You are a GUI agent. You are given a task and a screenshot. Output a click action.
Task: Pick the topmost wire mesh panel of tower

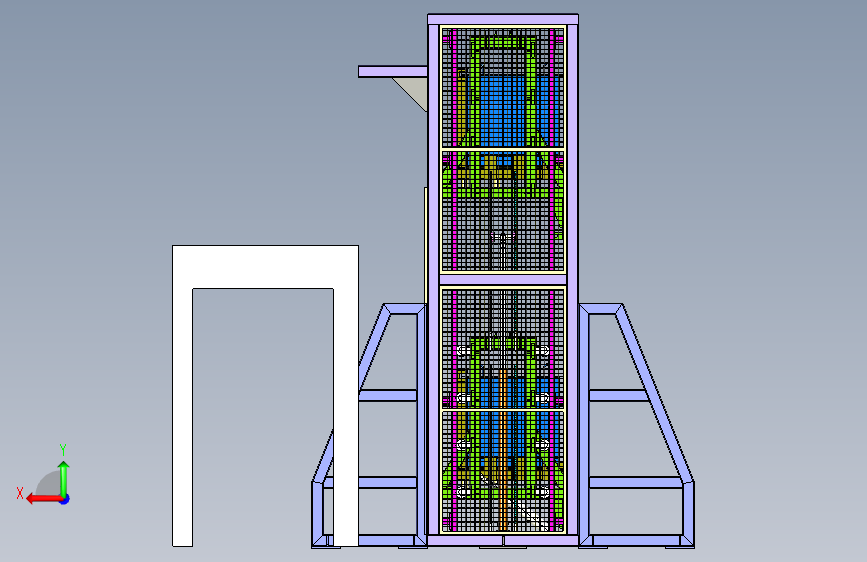point(503,87)
